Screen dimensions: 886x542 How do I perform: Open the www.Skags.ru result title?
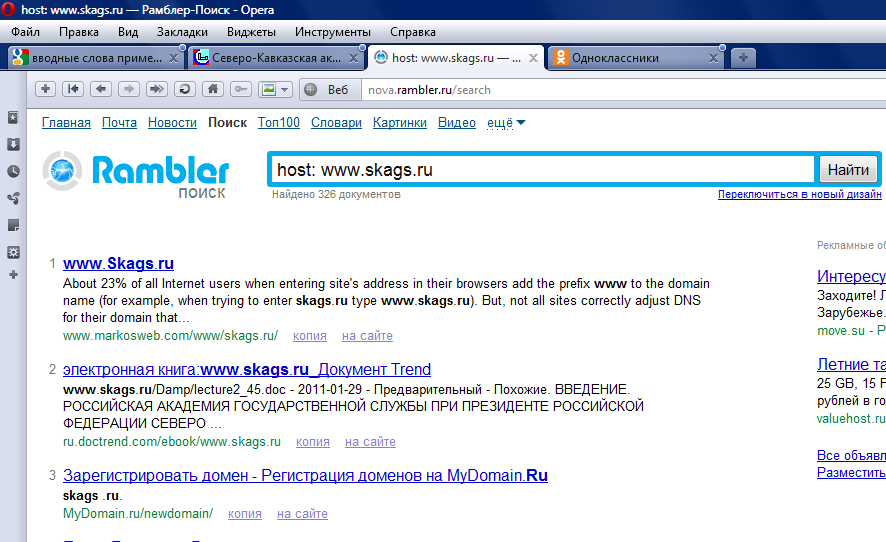click(118, 263)
